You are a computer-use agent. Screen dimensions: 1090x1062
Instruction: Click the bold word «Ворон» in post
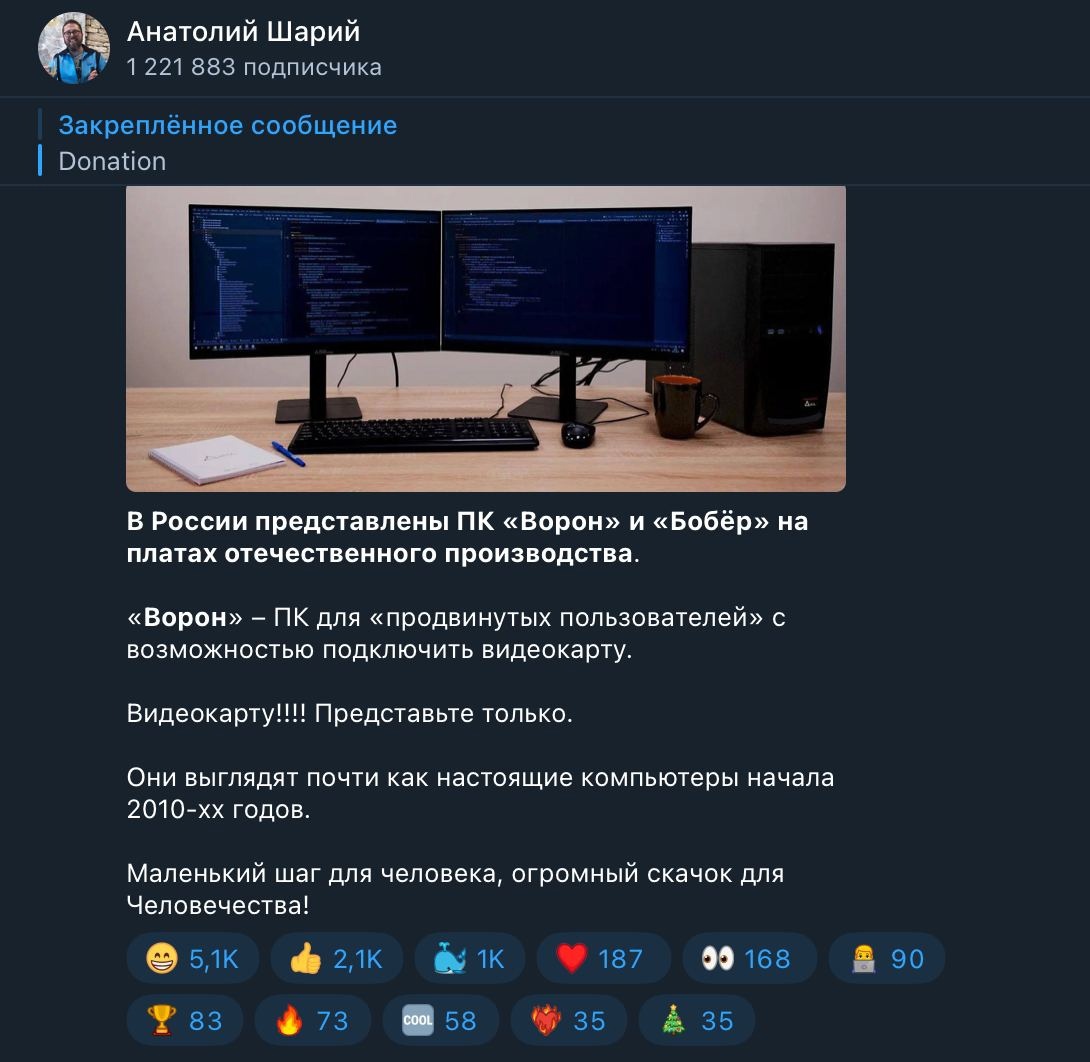pyautogui.click(x=185, y=616)
